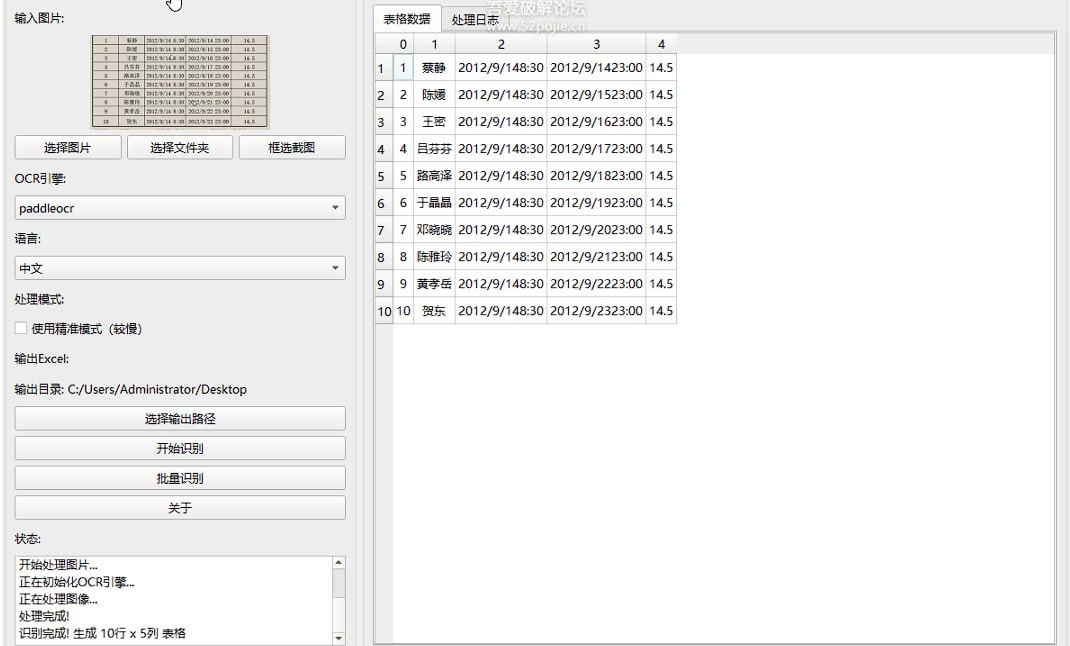
Task: Click the 批量识别 batch button
Action: point(180,479)
